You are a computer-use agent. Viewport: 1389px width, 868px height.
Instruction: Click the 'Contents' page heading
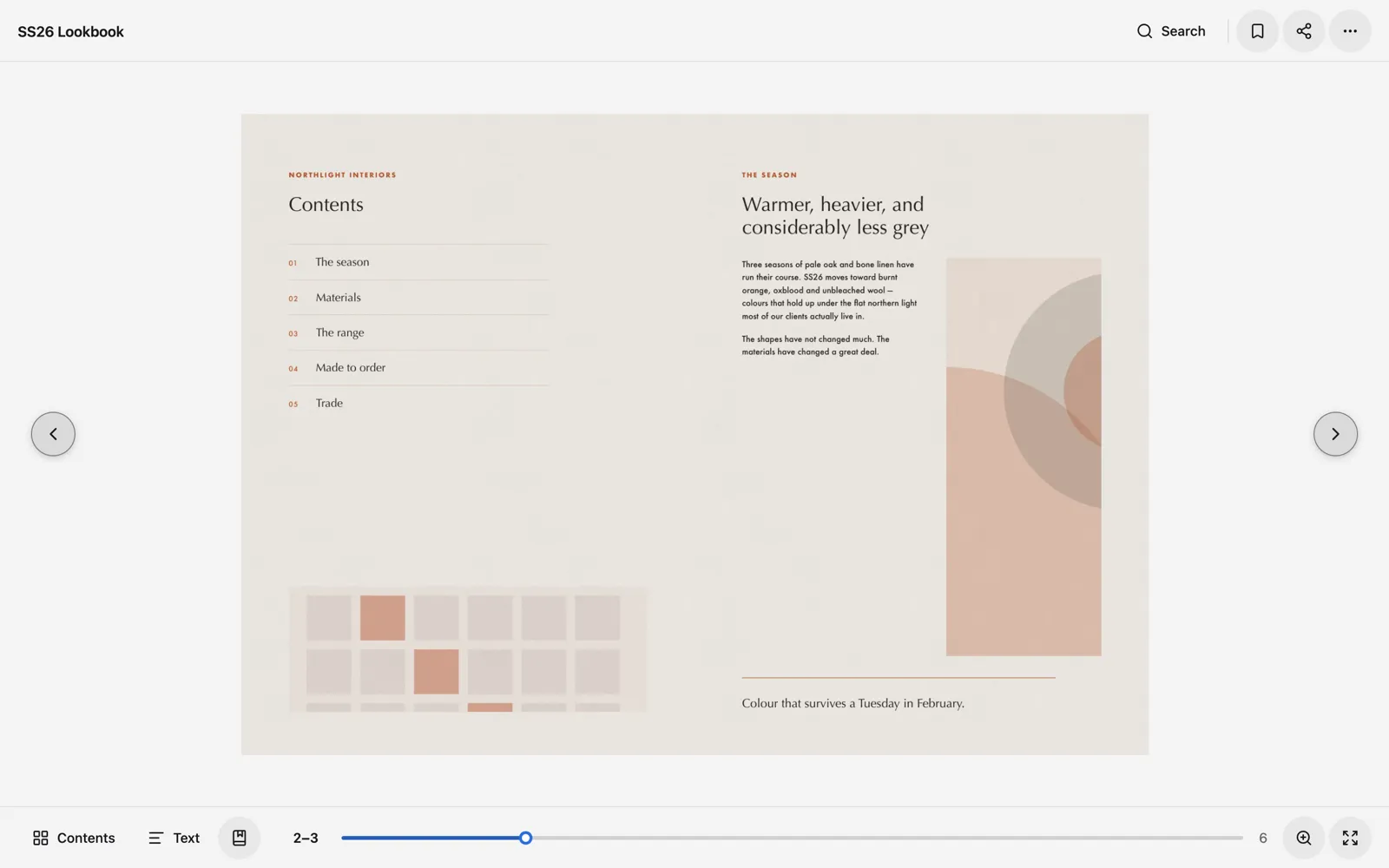click(x=326, y=205)
